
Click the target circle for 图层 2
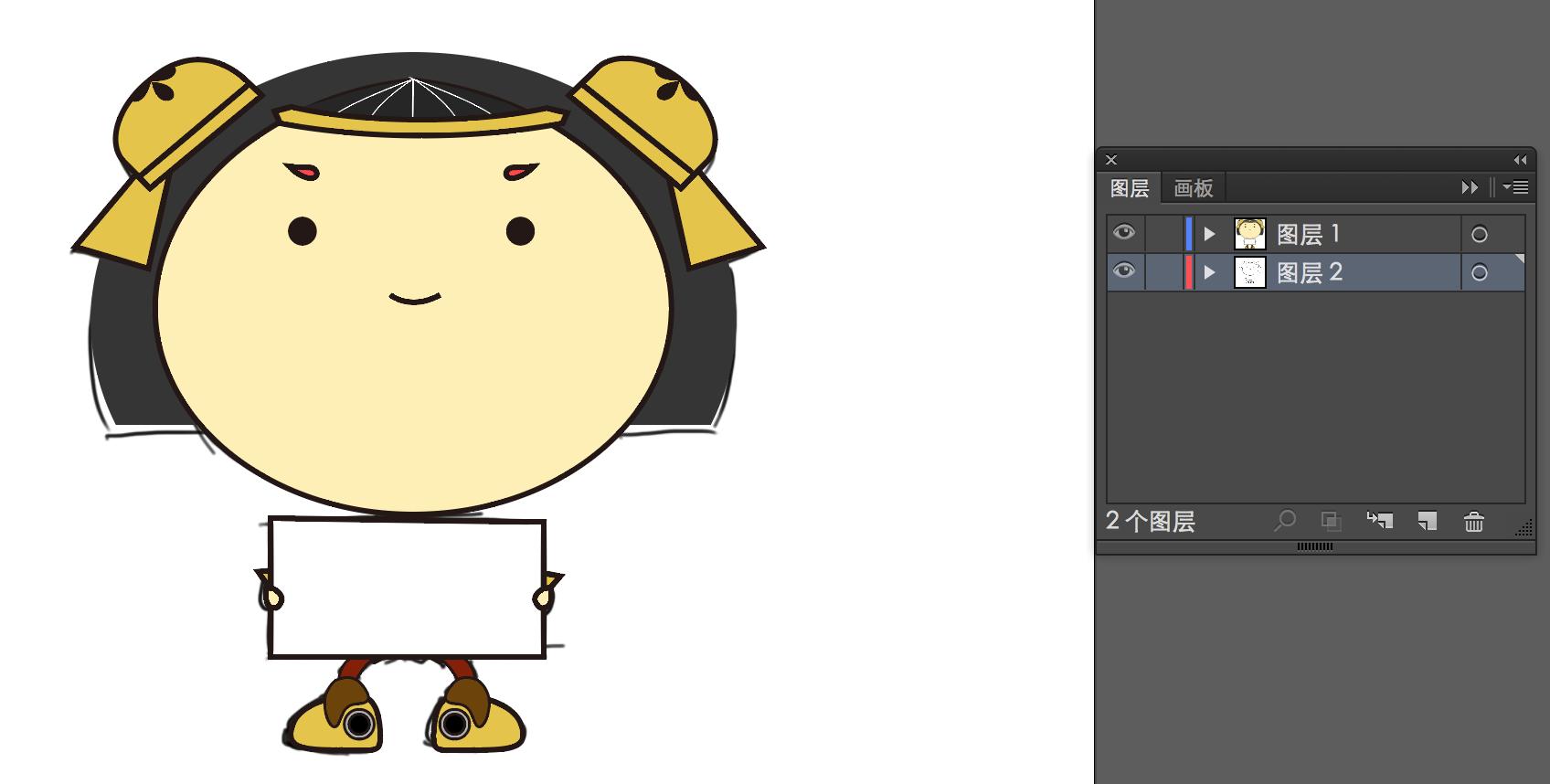[1479, 273]
